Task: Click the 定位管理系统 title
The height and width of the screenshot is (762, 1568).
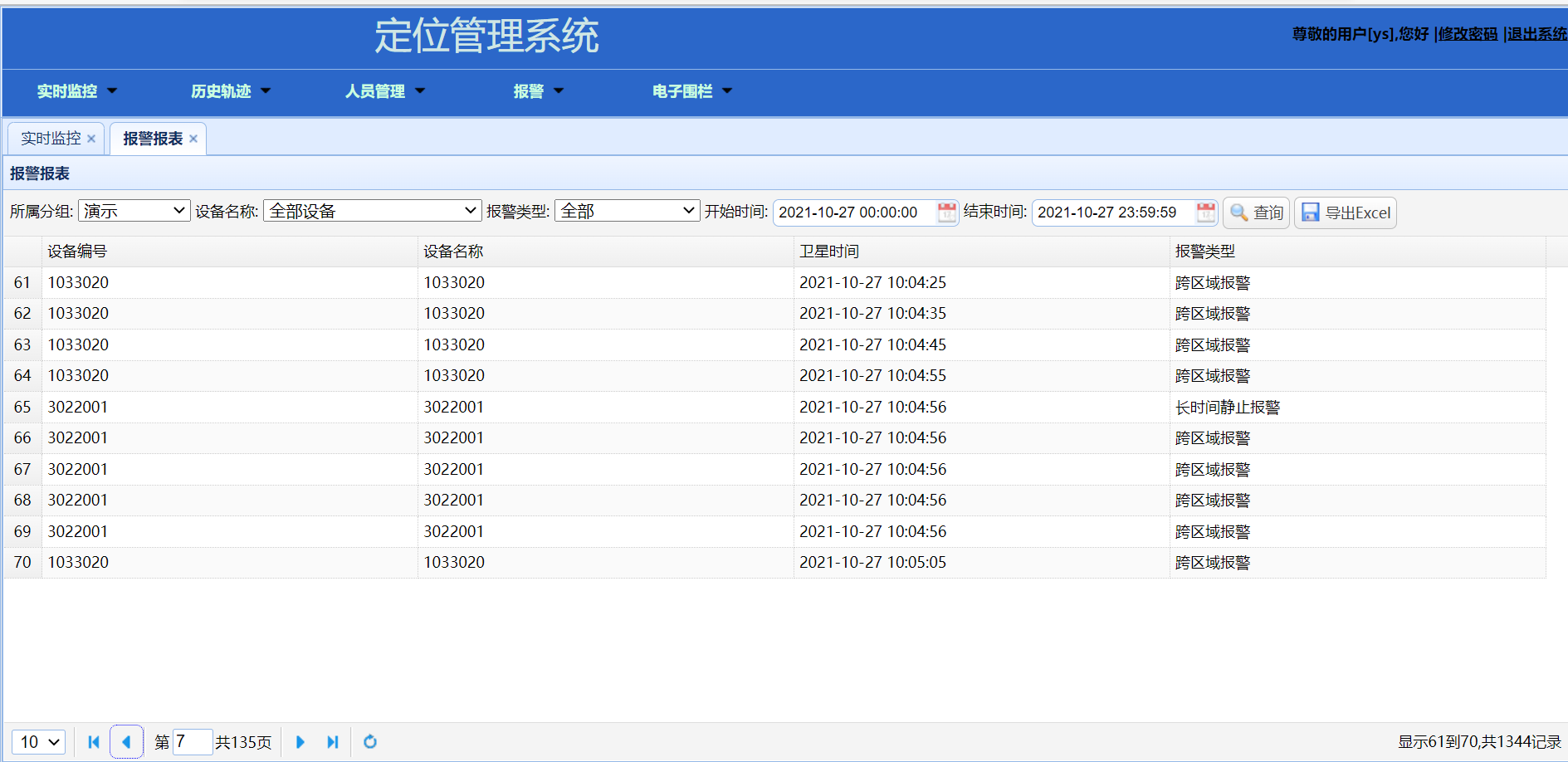Action: pyautogui.click(x=486, y=36)
